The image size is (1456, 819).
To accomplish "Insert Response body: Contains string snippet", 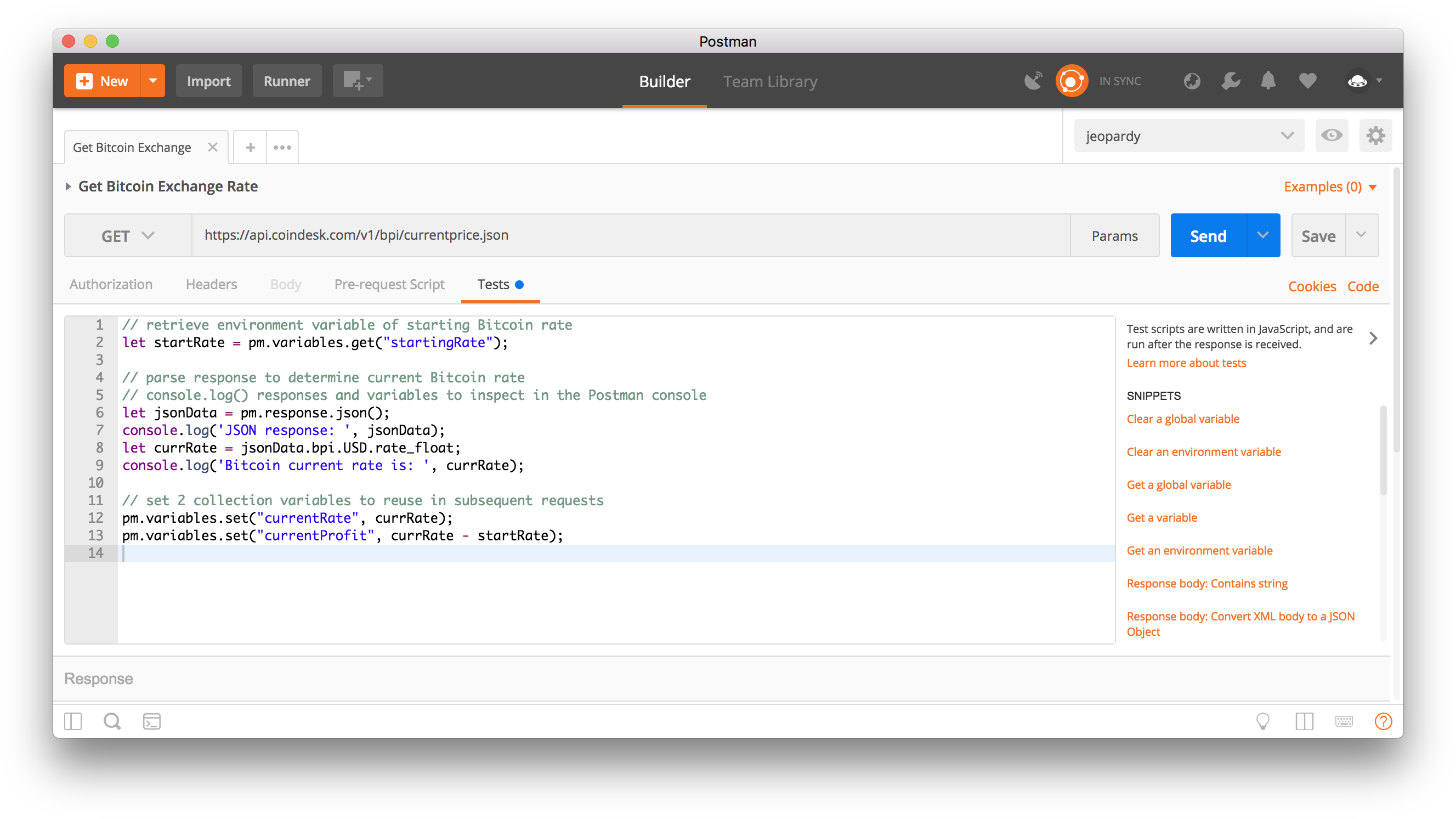I will pyautogui.click(x=1206, y=583).
